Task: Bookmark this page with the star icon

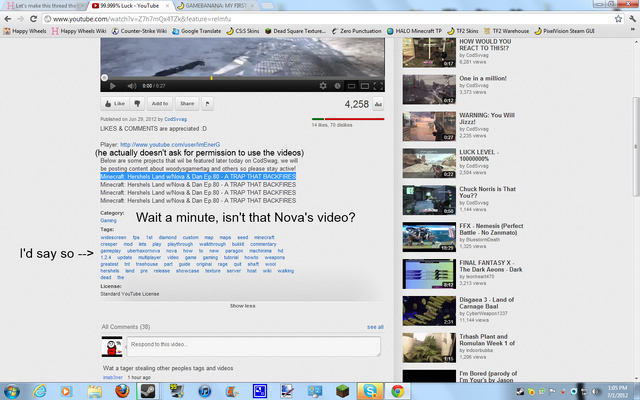Action: tap(618, 19)
